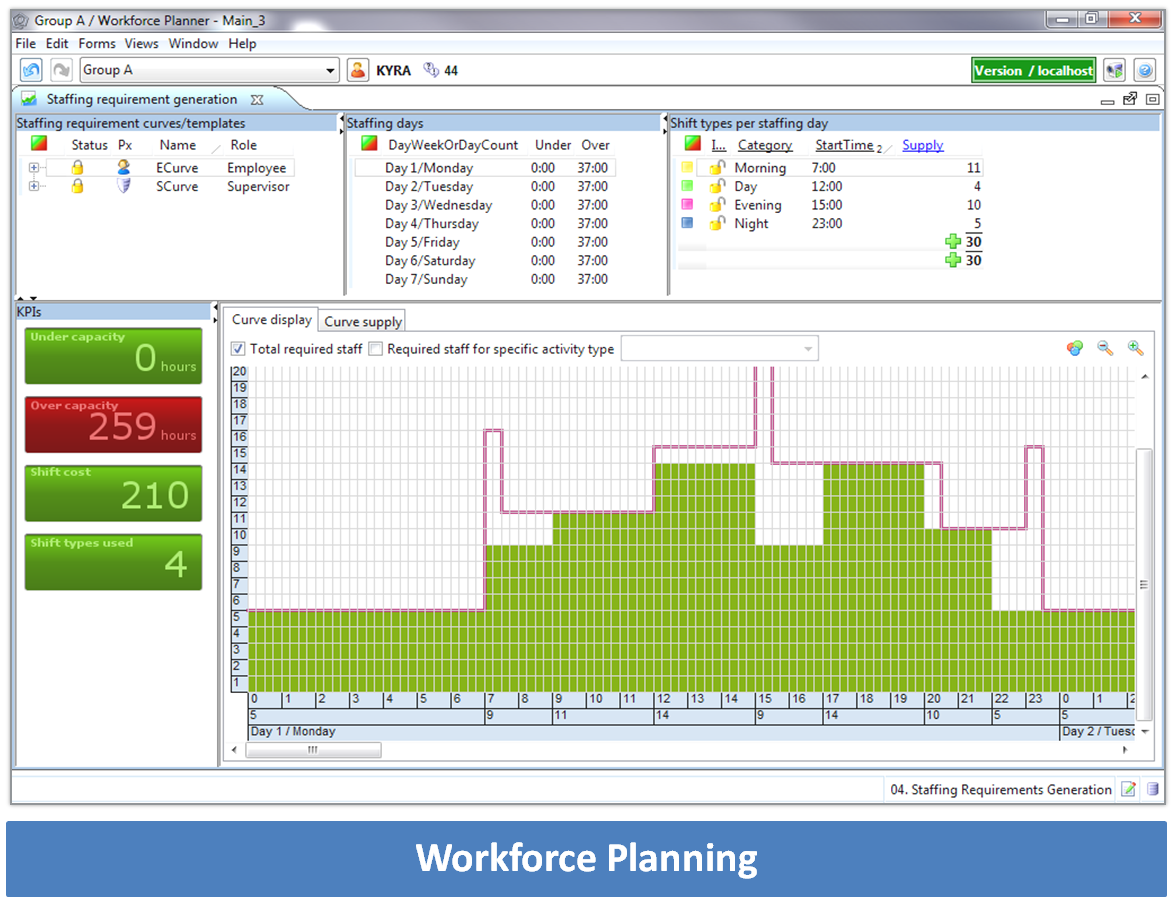Click the Name column header
Screen dimensions: 1172x904
[x=177, y=145]
